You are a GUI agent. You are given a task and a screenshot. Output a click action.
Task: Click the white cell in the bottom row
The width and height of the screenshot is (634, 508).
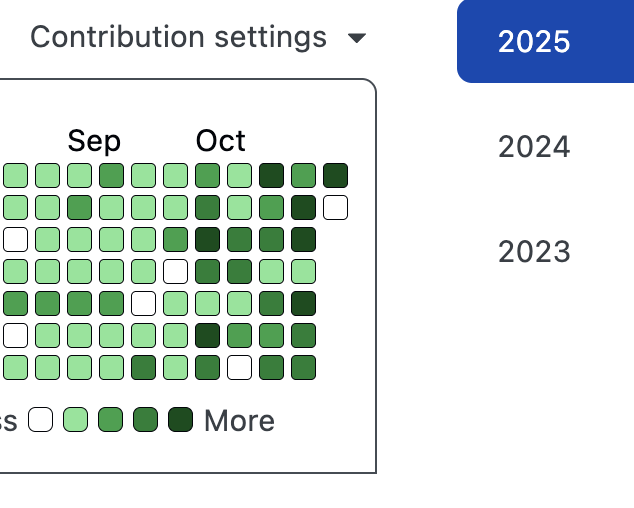(x=239, y=368)
